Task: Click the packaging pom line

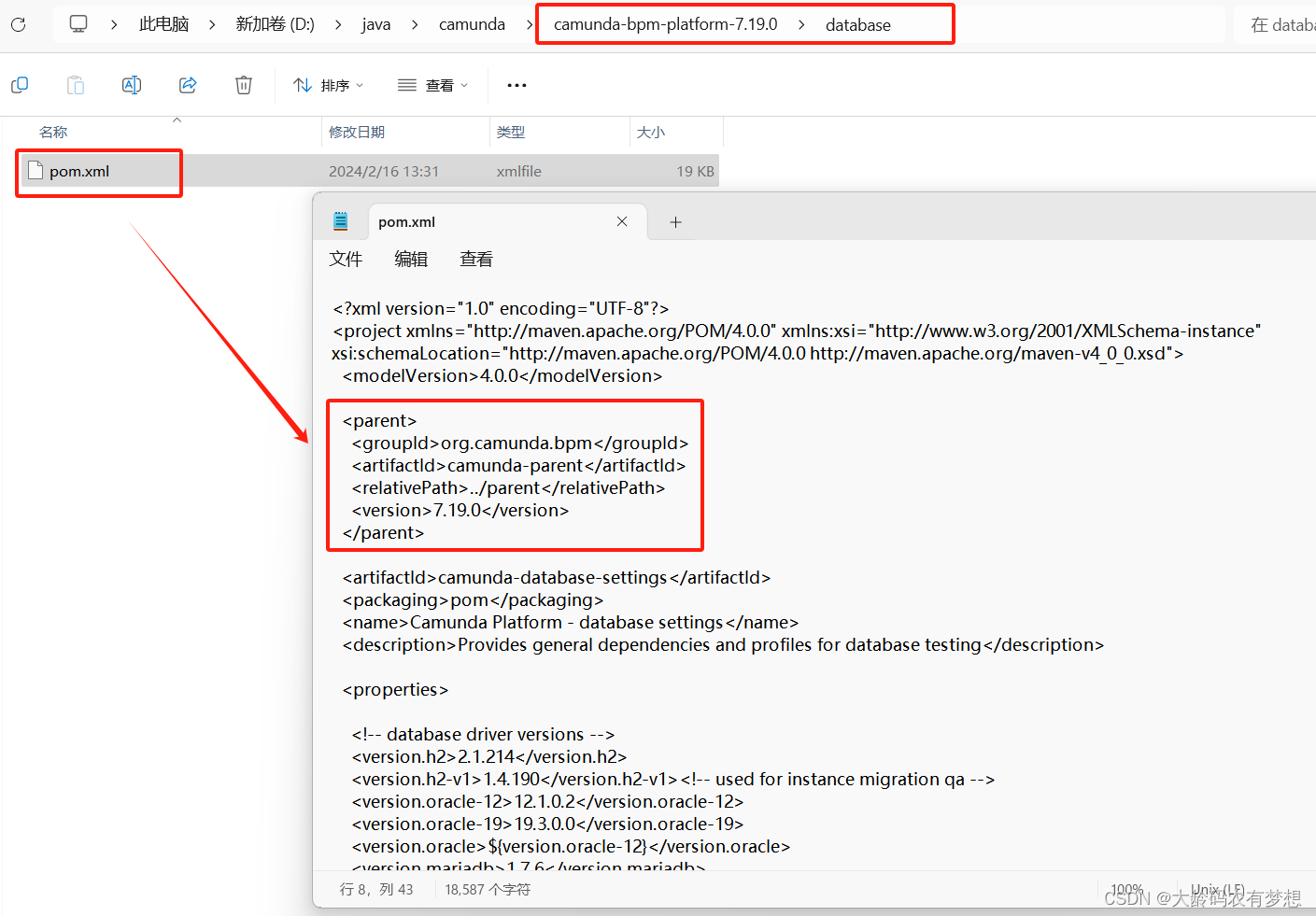Action: [x=473, y=599]
